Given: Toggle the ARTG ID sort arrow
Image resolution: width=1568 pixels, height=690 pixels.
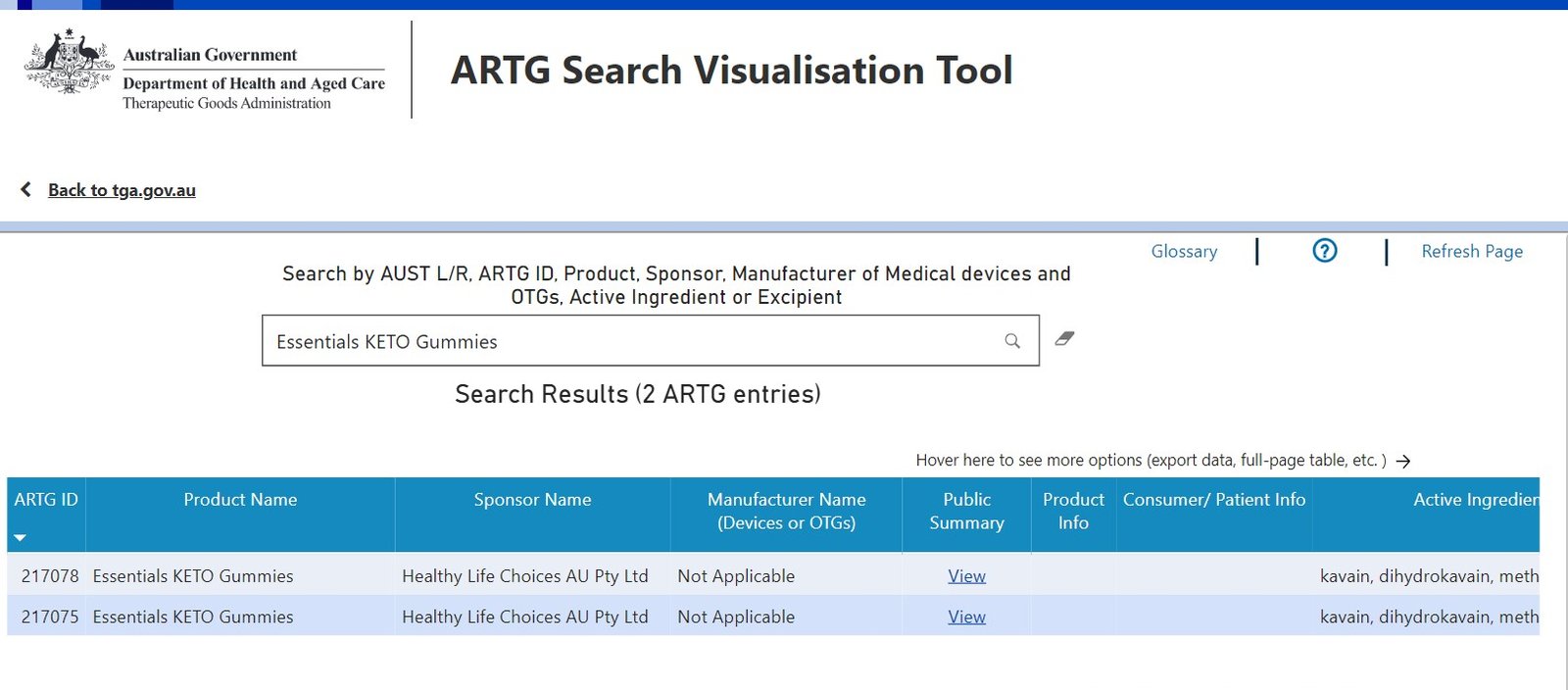Looking at the screenshot, I should pos(20,537).
